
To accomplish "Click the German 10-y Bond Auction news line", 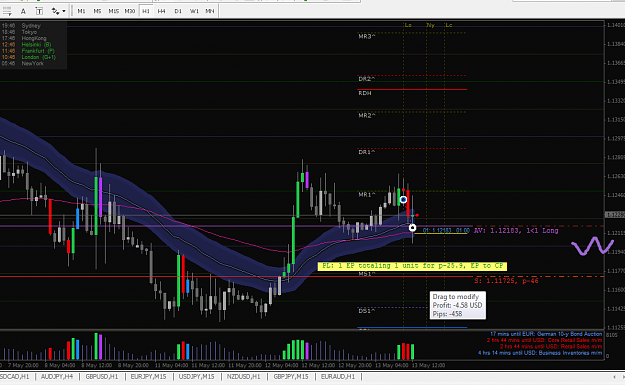I will 546,334.
